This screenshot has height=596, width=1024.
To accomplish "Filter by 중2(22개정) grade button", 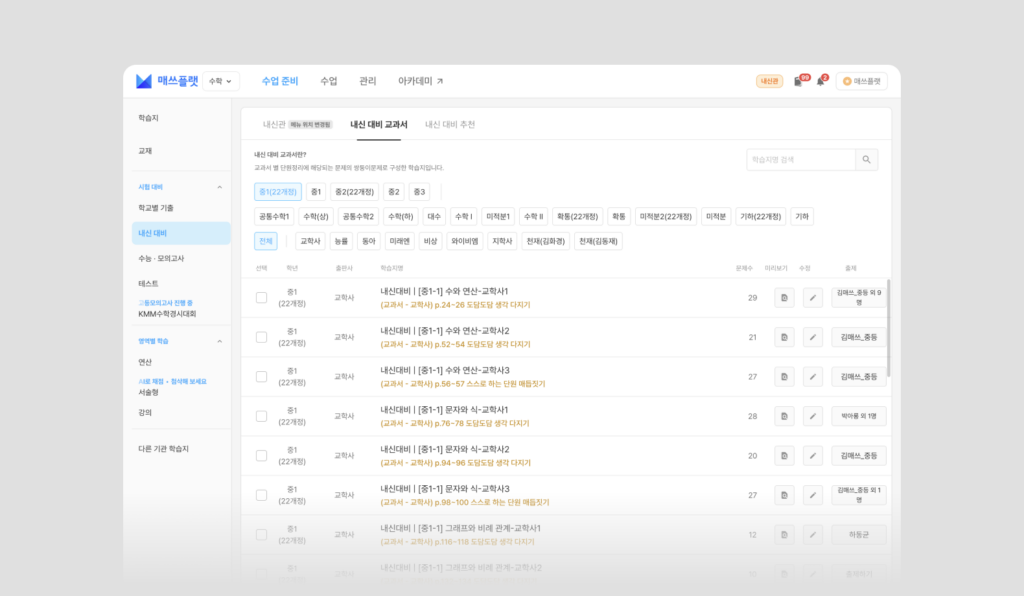I will 354,192.
